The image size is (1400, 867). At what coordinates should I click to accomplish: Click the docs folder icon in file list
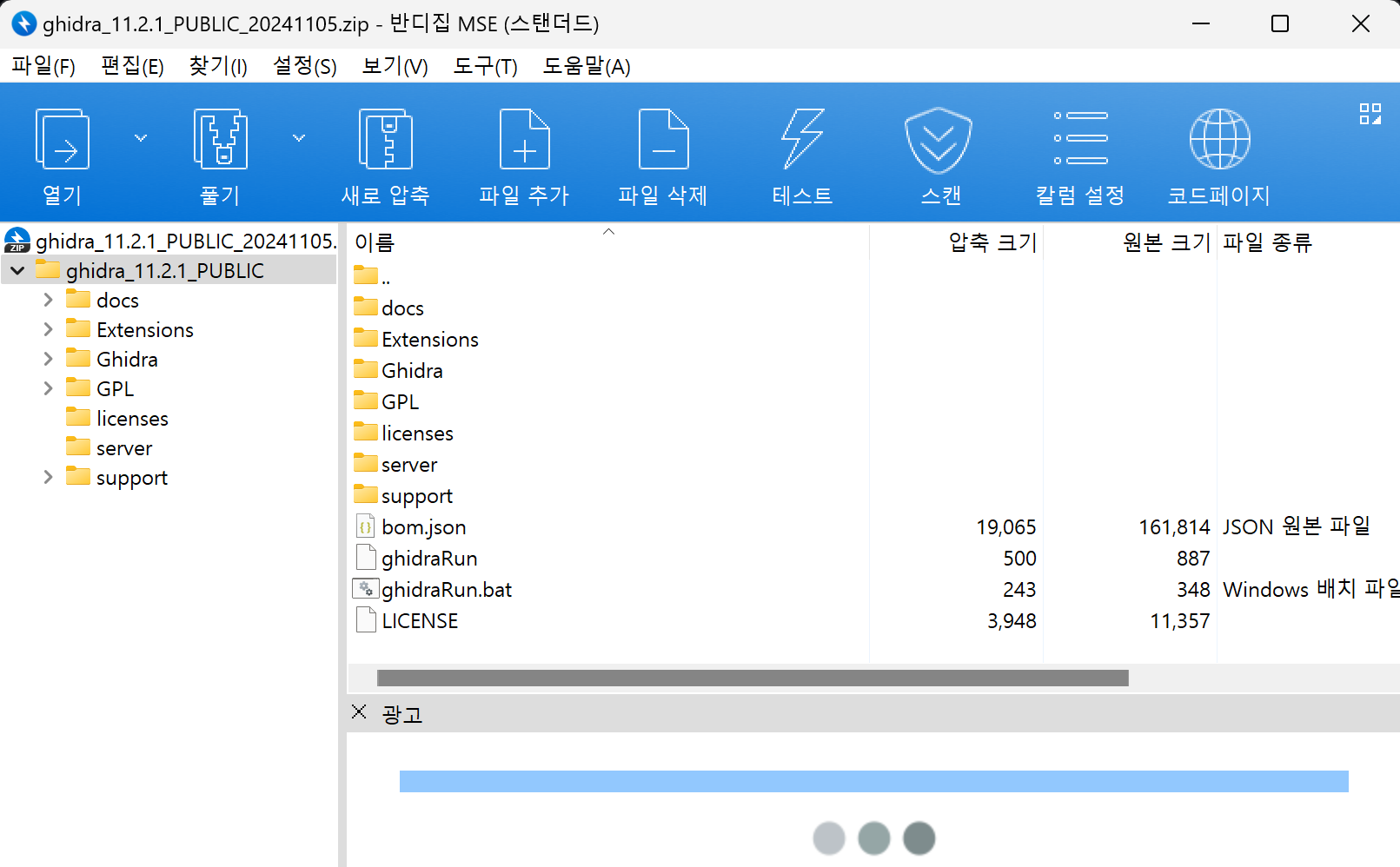(366, 307)
